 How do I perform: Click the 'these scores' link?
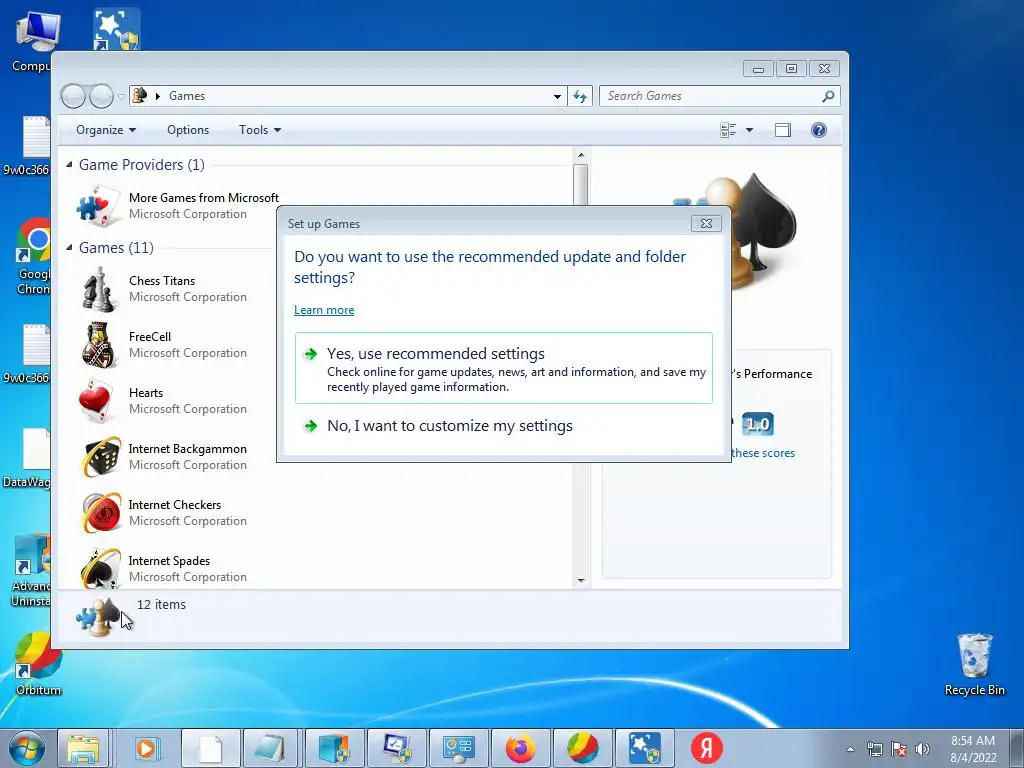(x=763, y=453)
